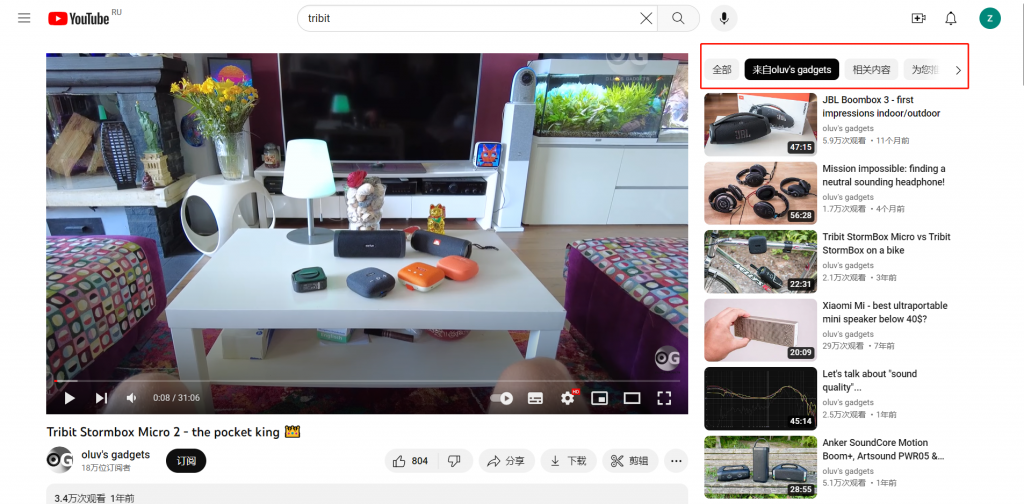Open Xiaomi Mi ultraportable speaker title
1024x504 pixels.
tap(885, 312)
